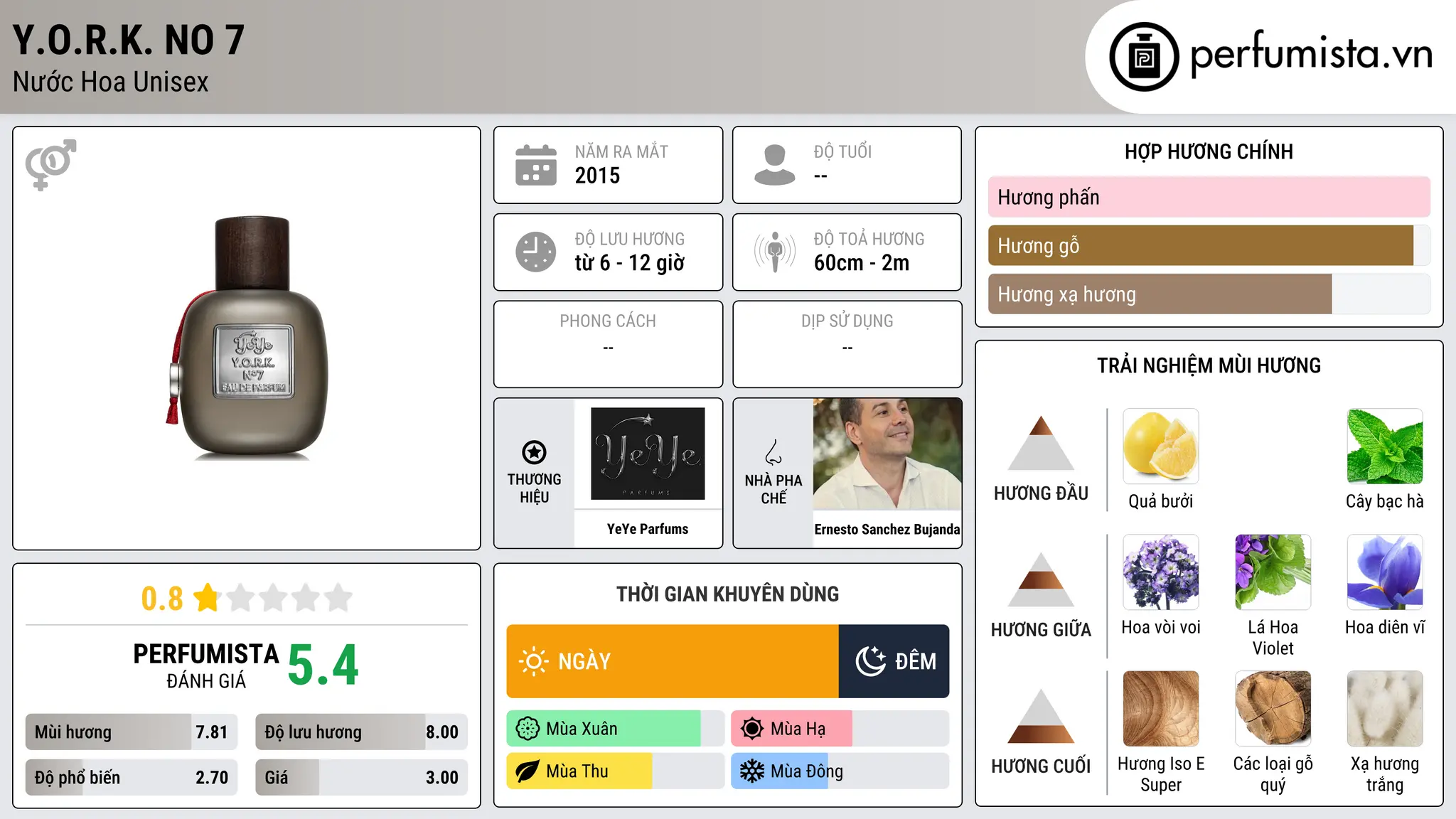
Task: Click the dark Đêm nighttime bar
Action: click(x=894, y=661)
